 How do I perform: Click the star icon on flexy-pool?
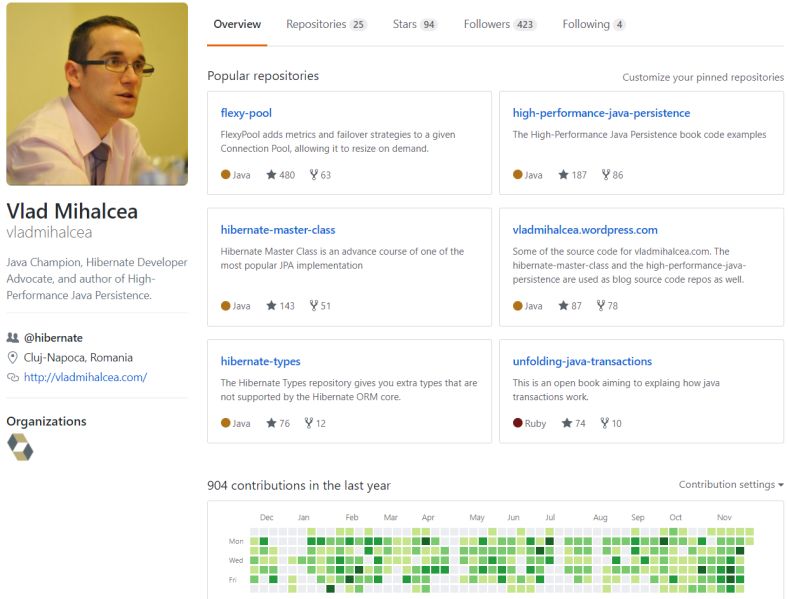coord(271,175)
